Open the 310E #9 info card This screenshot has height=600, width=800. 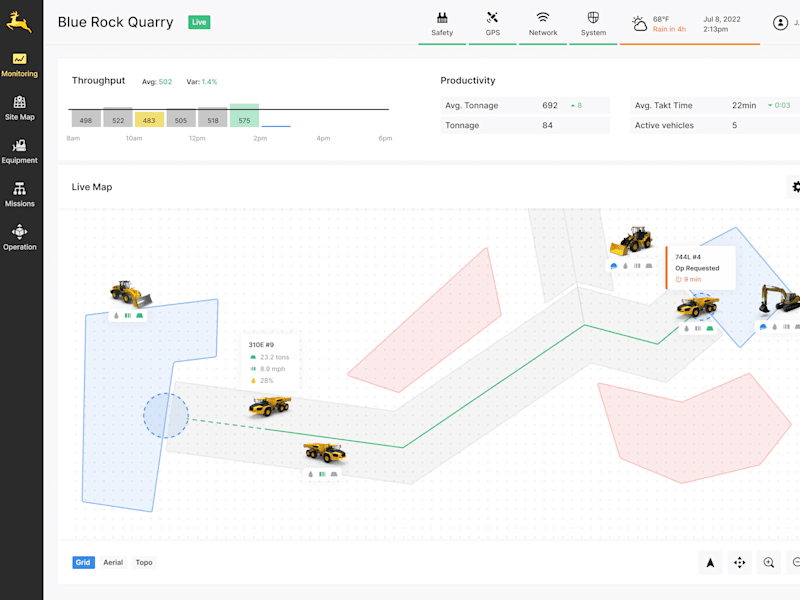pyautogui.click(x=270, y=362)
